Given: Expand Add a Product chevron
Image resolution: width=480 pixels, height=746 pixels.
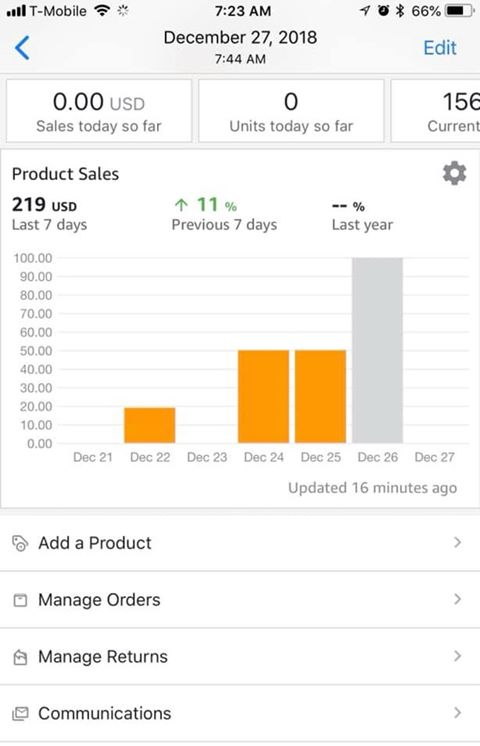Looking at the screenshot, I should click(x=457, y=542).
